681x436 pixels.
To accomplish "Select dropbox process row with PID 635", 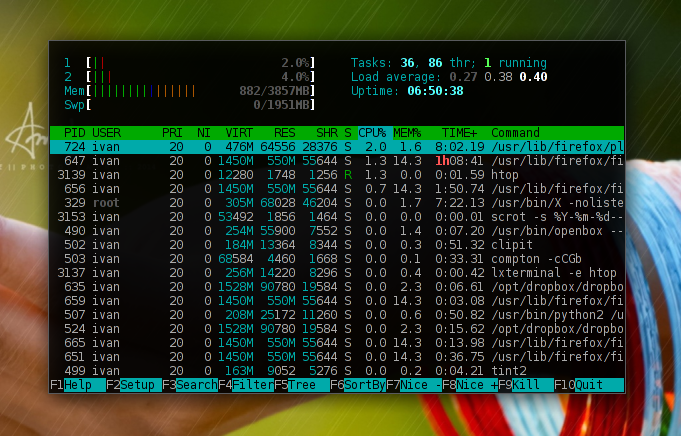I will (x=337, y=287).
